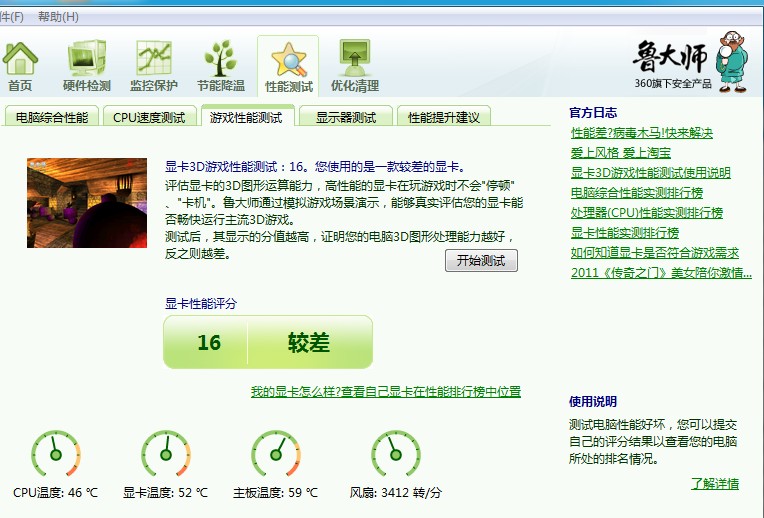This screenshot has width=764, height=518.
Task: Click the 开始测试 button
Action: pyautogui.click(x=481, y=261)
